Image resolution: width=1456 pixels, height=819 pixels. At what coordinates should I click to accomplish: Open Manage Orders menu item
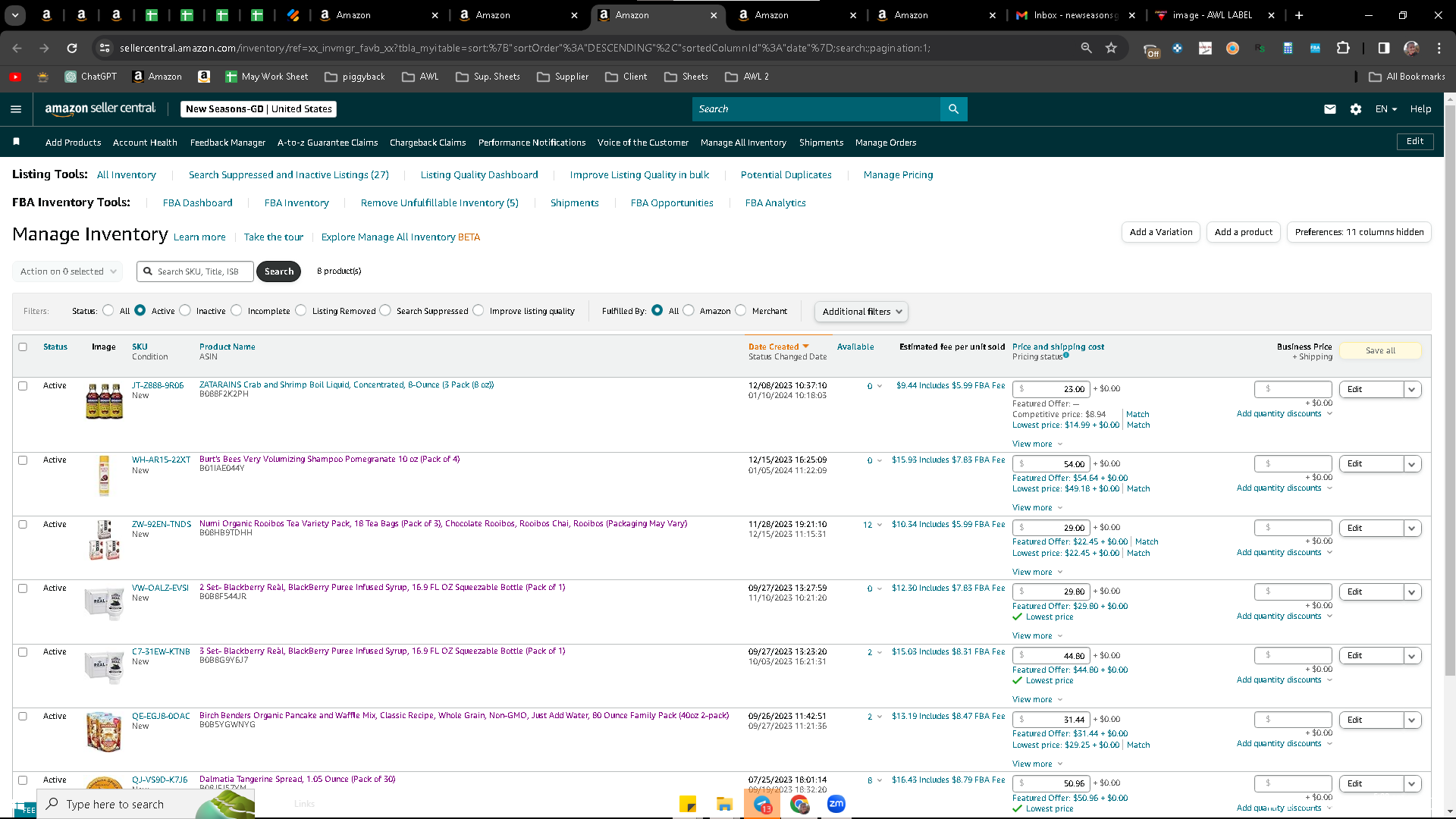tap(886, 143)
